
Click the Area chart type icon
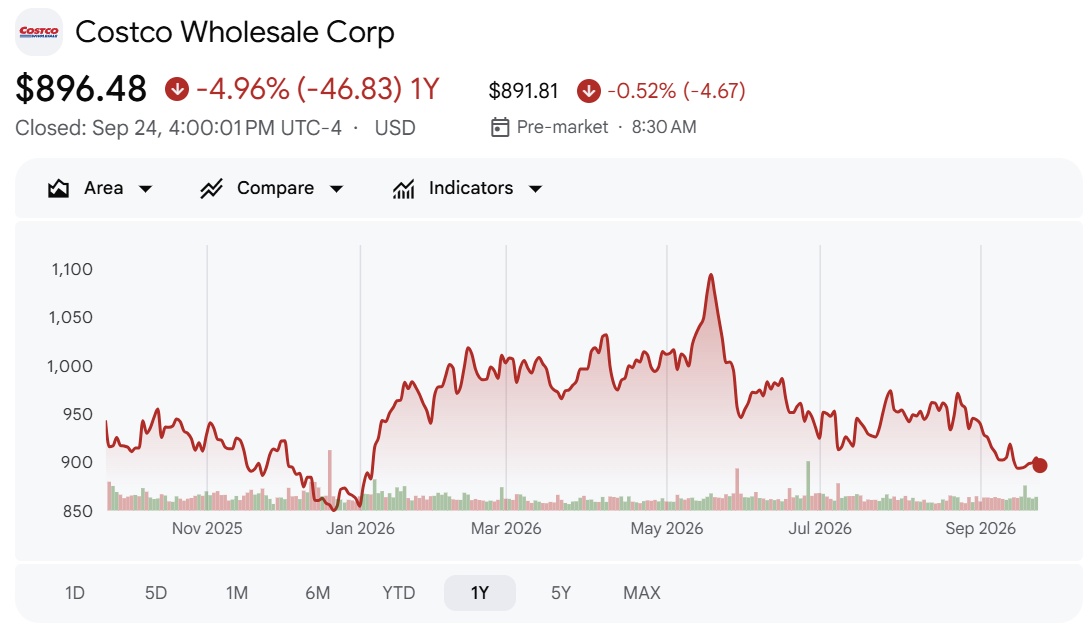point(58,188)
